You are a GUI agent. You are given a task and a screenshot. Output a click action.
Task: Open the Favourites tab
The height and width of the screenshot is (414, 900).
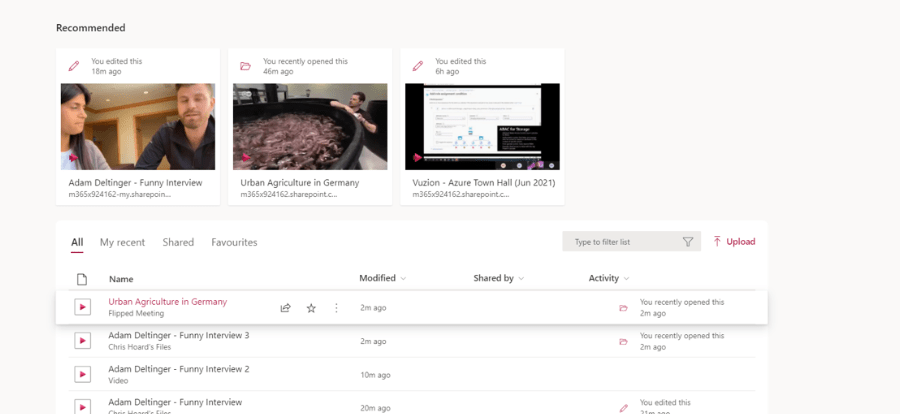234,242
